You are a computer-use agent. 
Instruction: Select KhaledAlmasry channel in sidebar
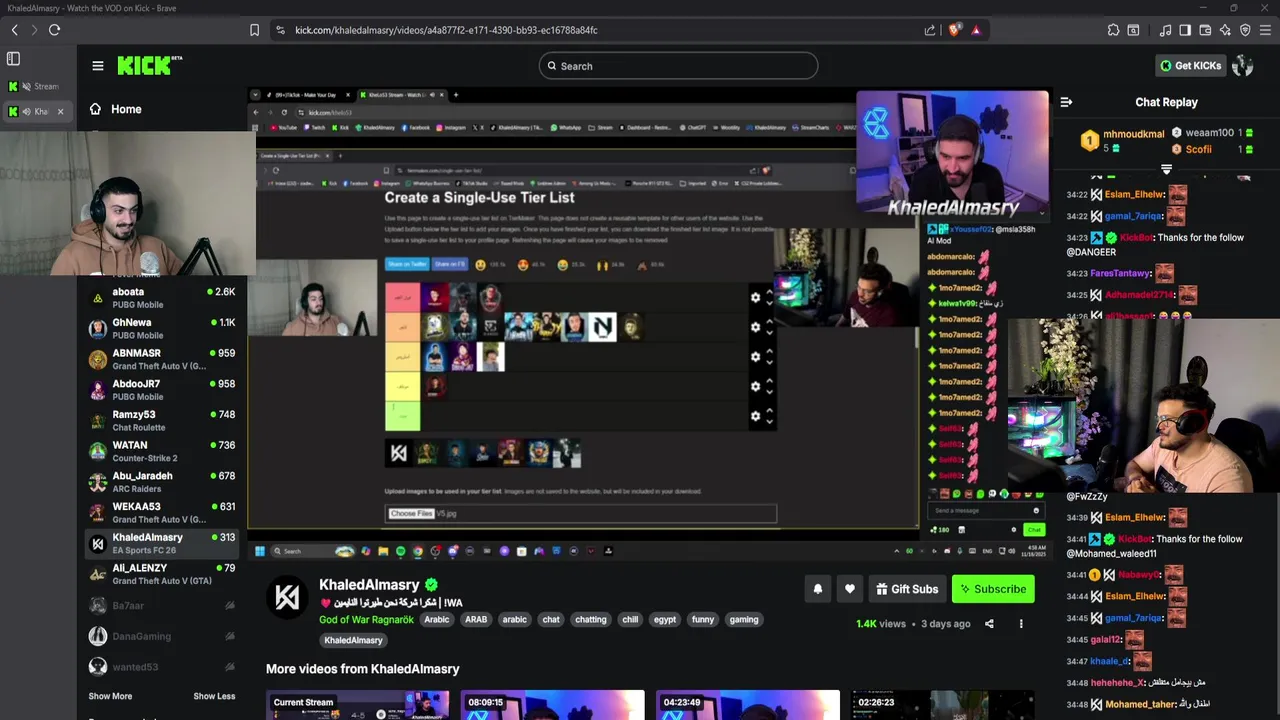(x=161, y=543)
